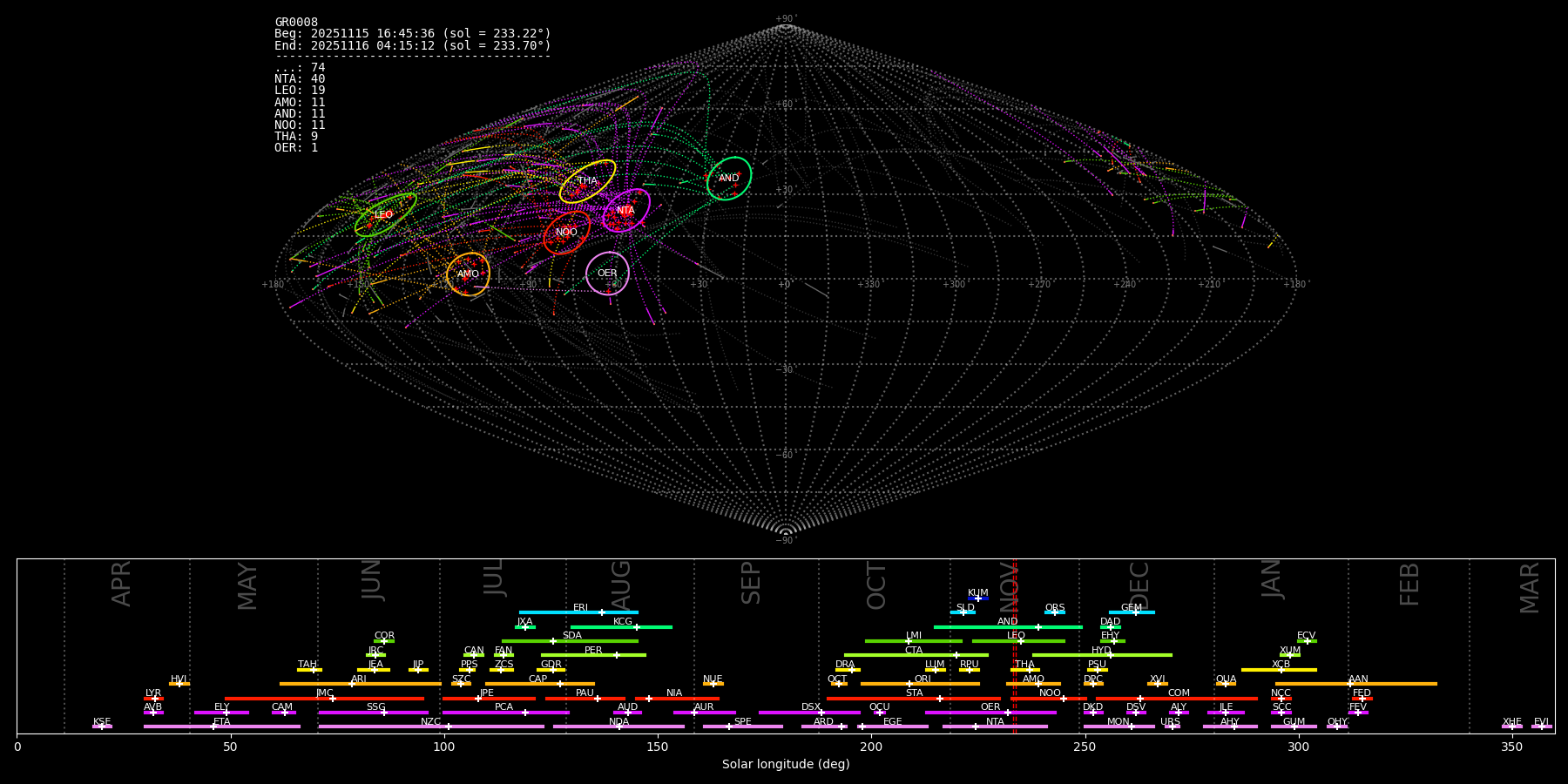Click the pink OER radiant circle
1568x784 pixels.
click(x=607, y=274)
